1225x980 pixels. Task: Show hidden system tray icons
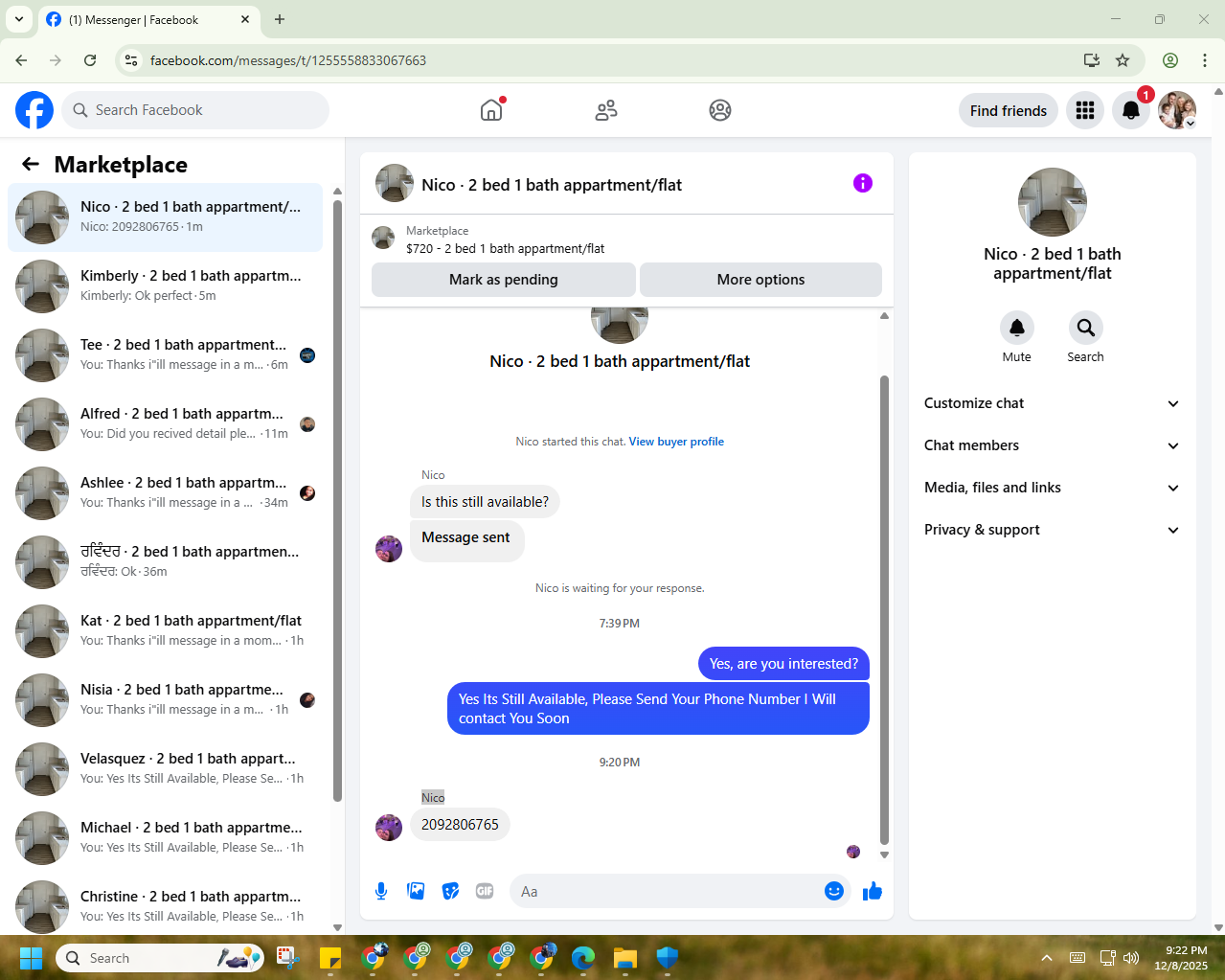(x=1047, y=958)
